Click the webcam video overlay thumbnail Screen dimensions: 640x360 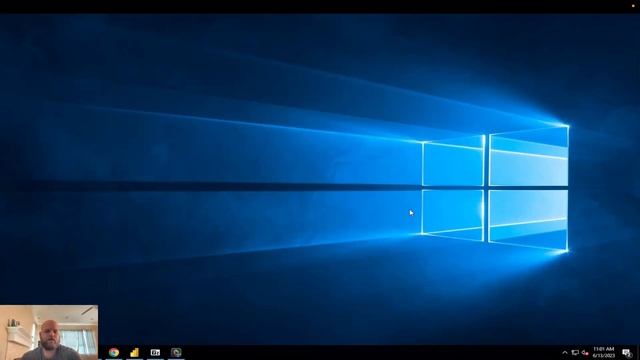(x=49, y=332)
